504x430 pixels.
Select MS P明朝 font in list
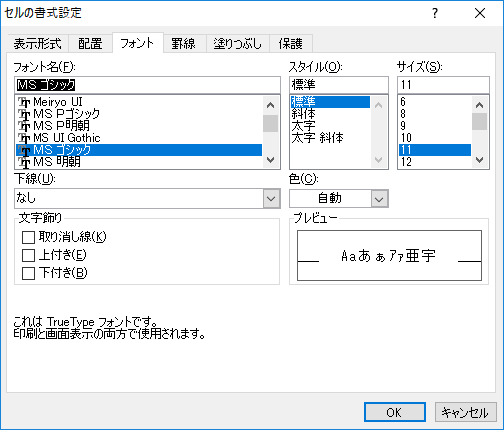(139, 126)
